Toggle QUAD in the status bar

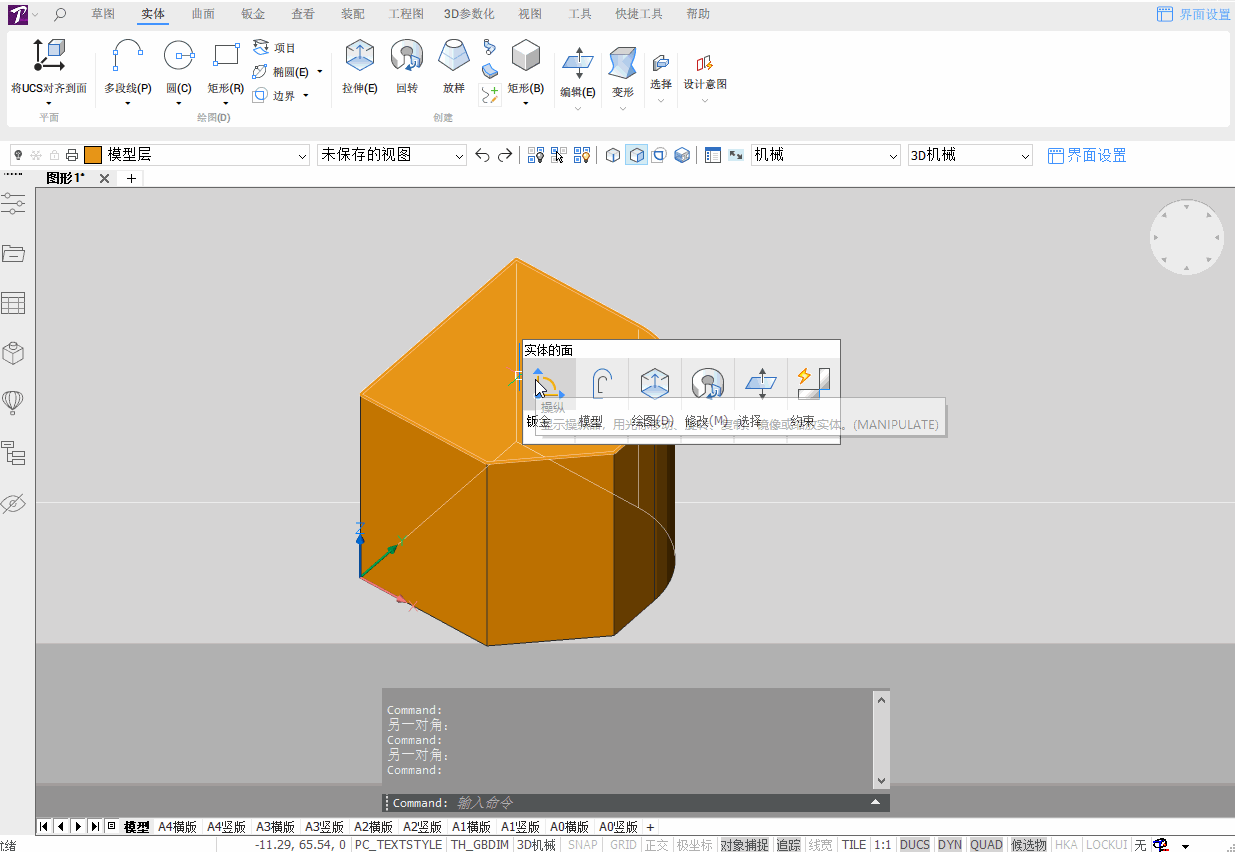coord(986,845)
